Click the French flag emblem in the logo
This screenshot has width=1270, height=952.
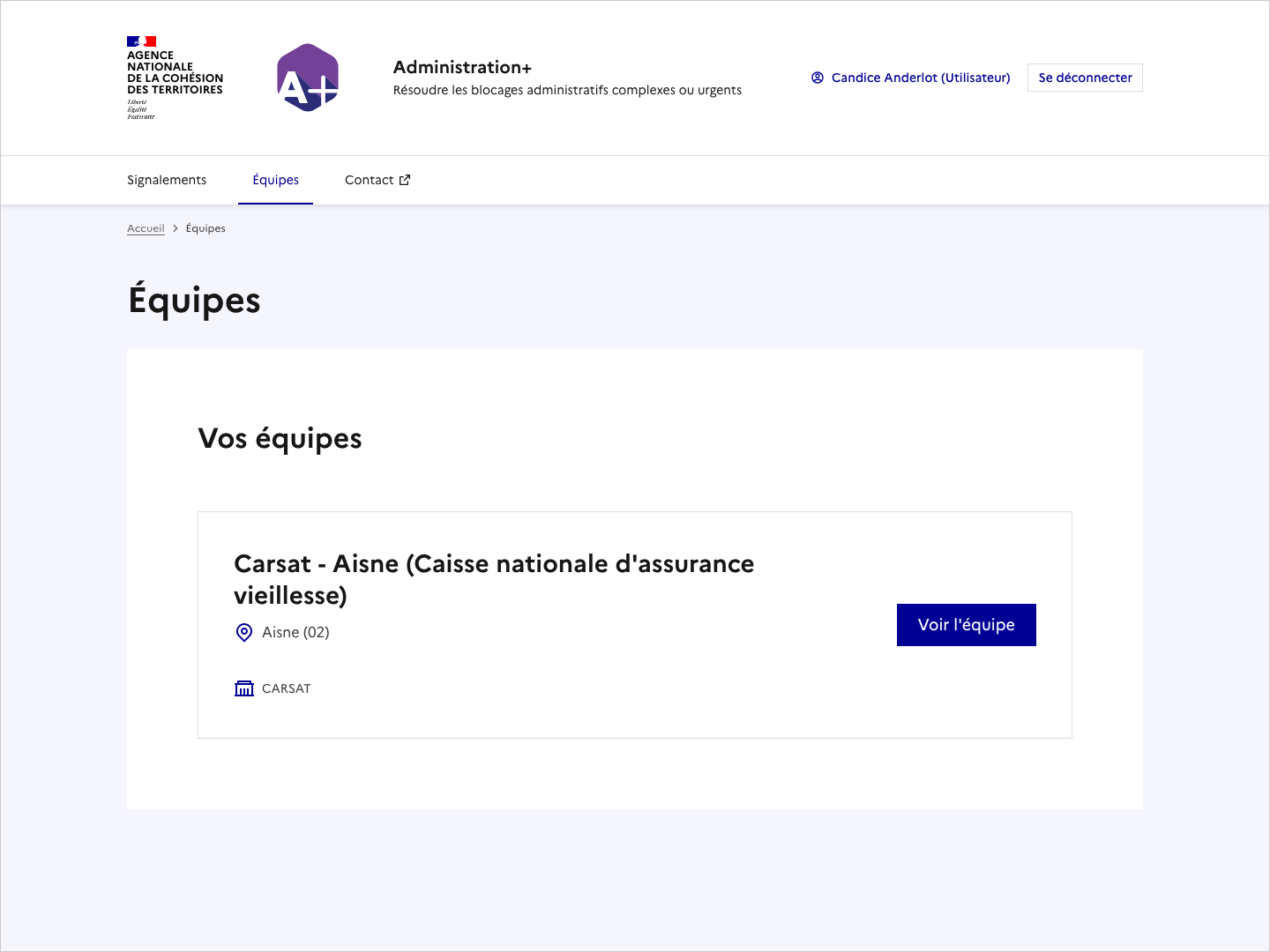(141, 41)
